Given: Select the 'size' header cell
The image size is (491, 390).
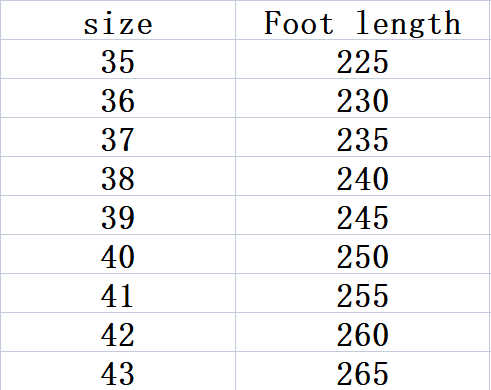Looking at the screenshot, I should [x=118, y=20].
